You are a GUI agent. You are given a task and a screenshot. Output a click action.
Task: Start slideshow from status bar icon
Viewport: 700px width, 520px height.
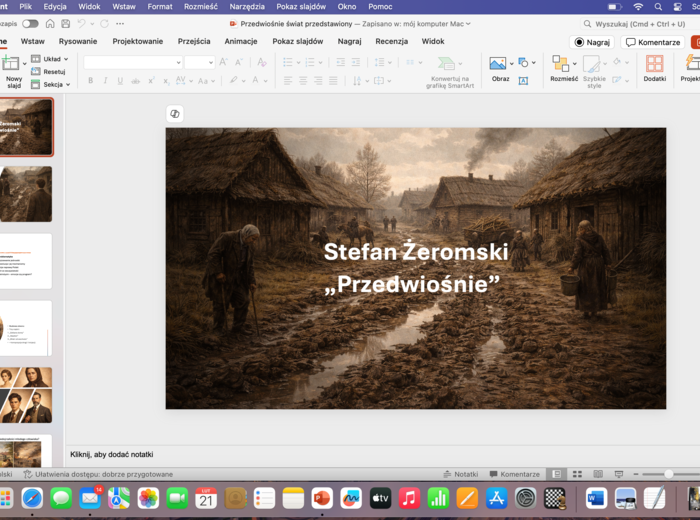tap(617, 474)
